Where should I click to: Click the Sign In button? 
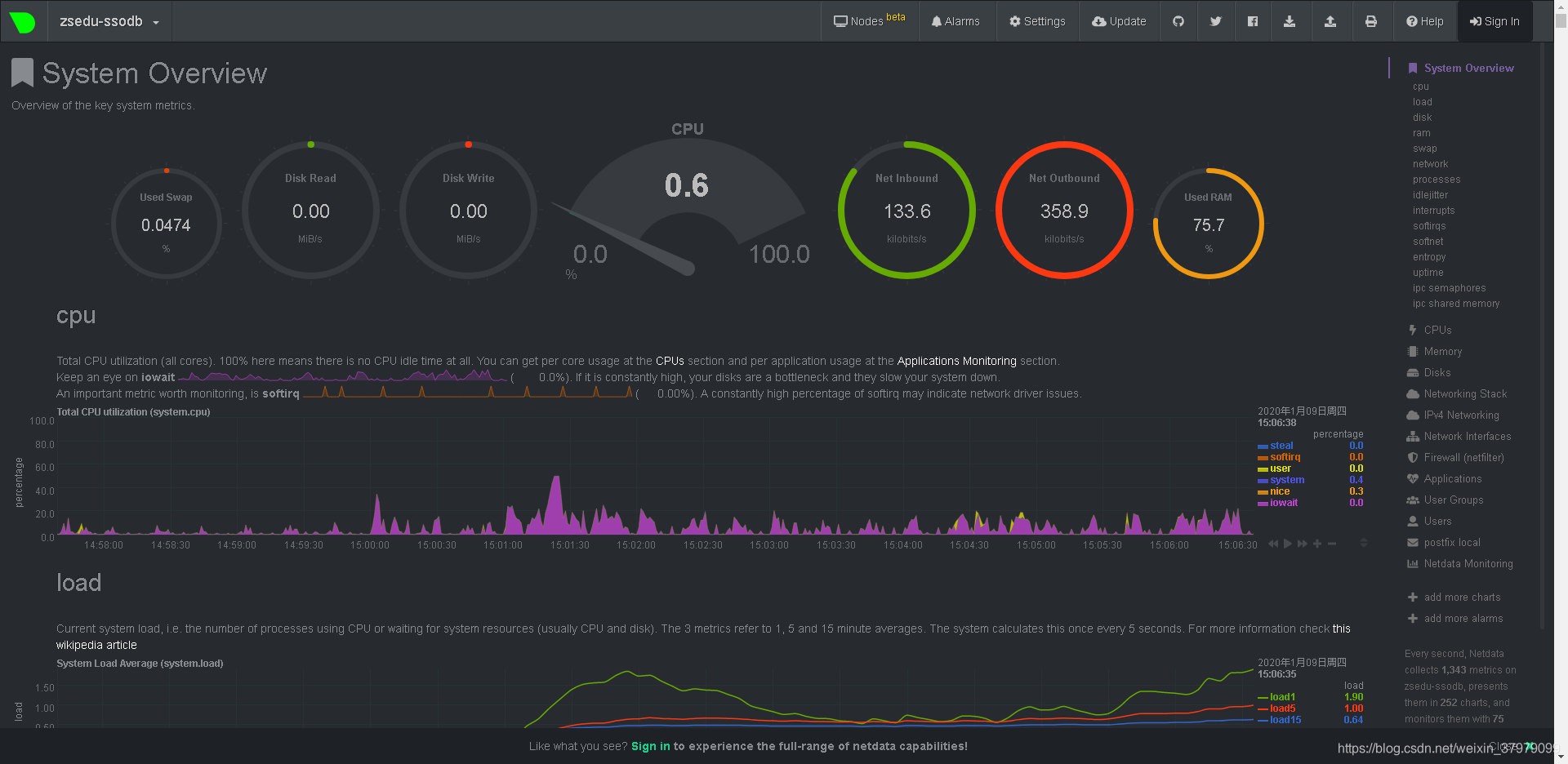point(1494,21)
